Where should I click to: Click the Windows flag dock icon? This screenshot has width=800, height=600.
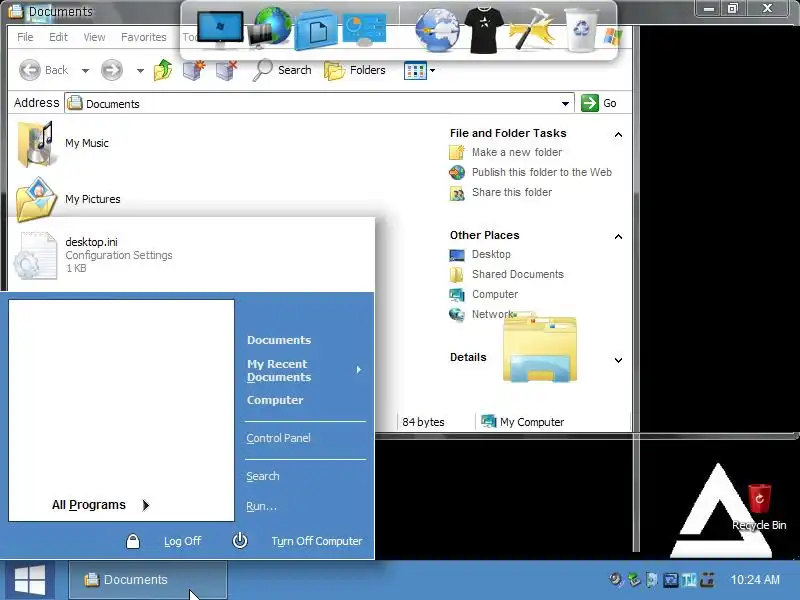(x=612, y=37)
